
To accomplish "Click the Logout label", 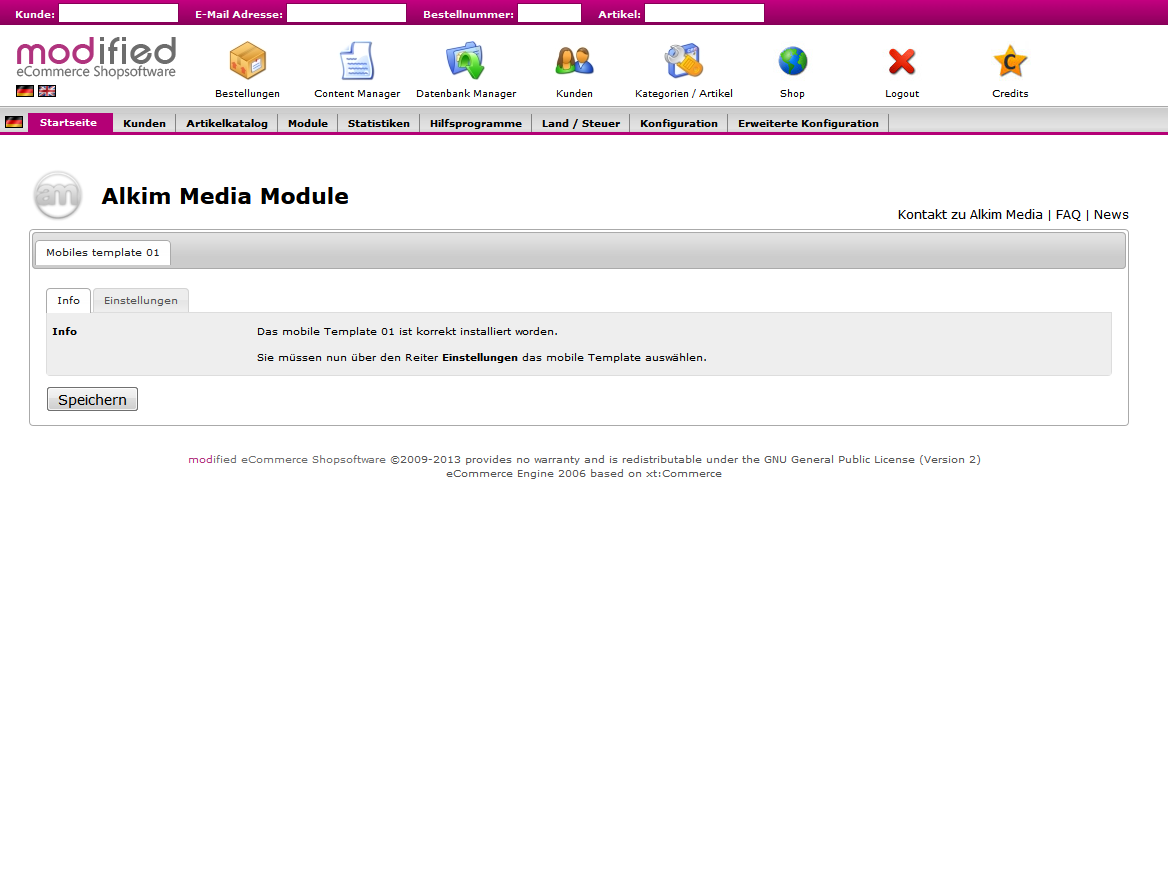I will tap(902, 94).
